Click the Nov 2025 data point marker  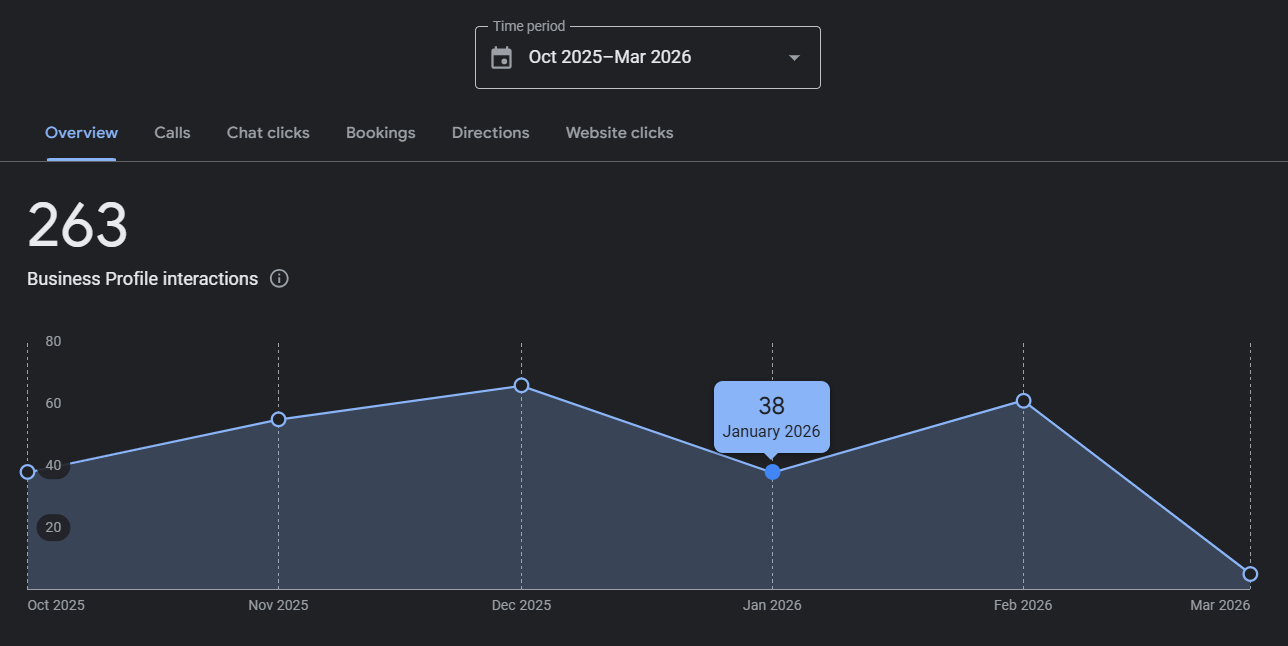(278, 419)
